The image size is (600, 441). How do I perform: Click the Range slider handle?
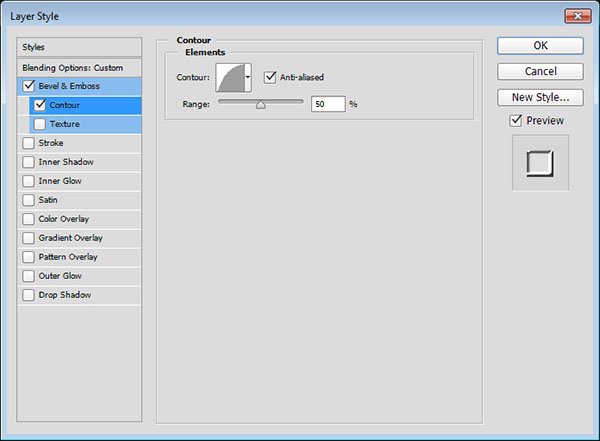click(x=261, y=105)
